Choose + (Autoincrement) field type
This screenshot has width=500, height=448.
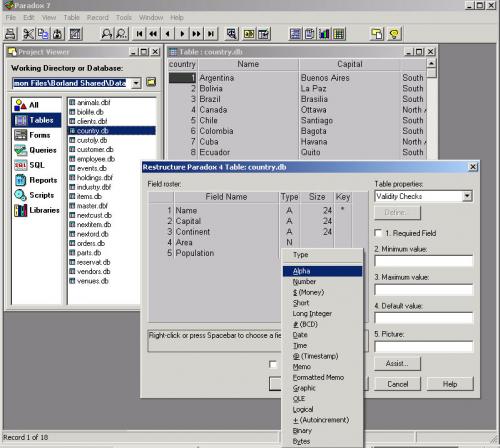point(322,420)
